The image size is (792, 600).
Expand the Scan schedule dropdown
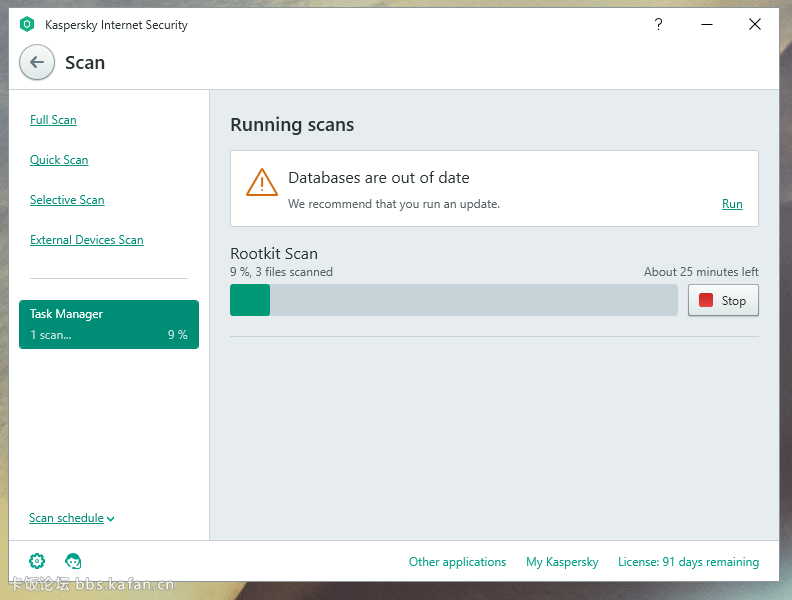pyautogui.click(x=71, y=518)
